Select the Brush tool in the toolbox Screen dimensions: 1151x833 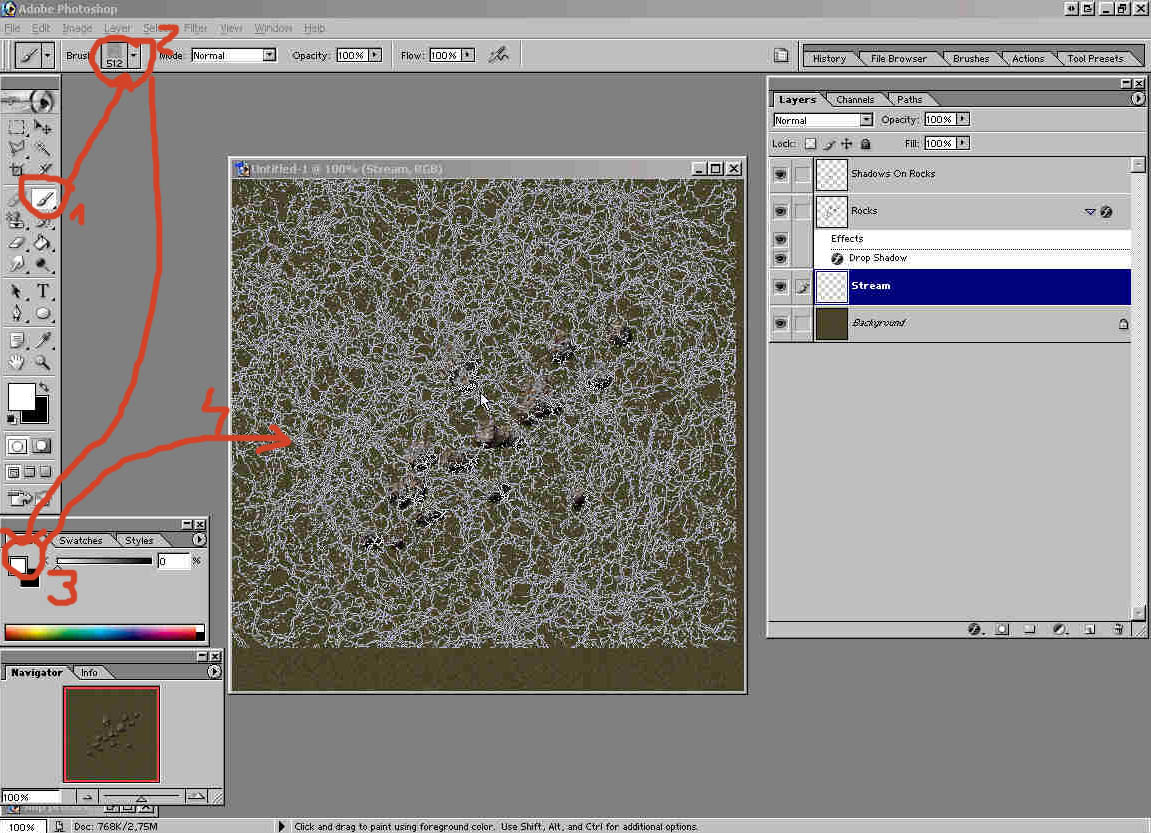tap(43, 200)
